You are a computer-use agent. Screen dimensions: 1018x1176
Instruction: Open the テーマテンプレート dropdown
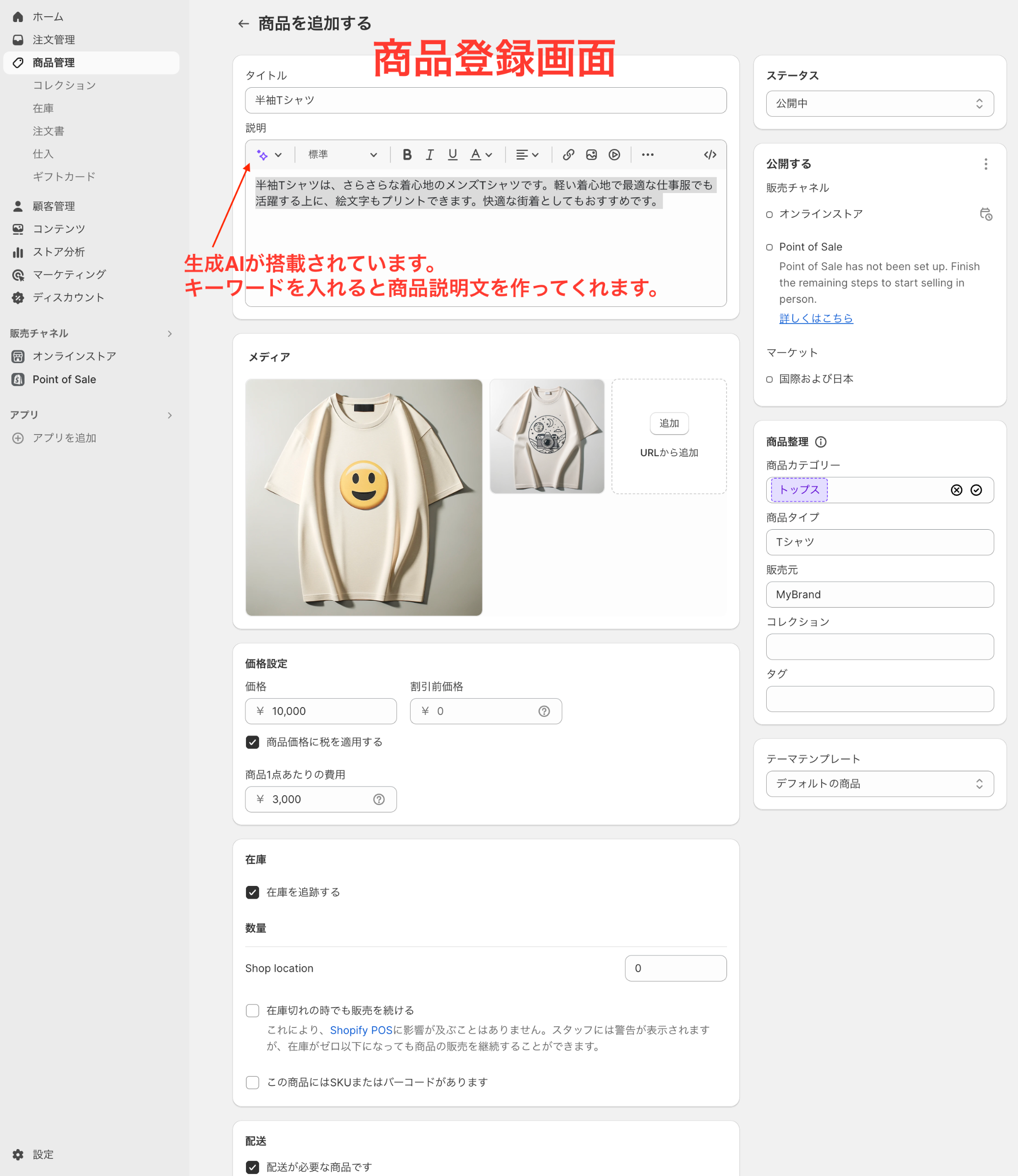[879, 784]
